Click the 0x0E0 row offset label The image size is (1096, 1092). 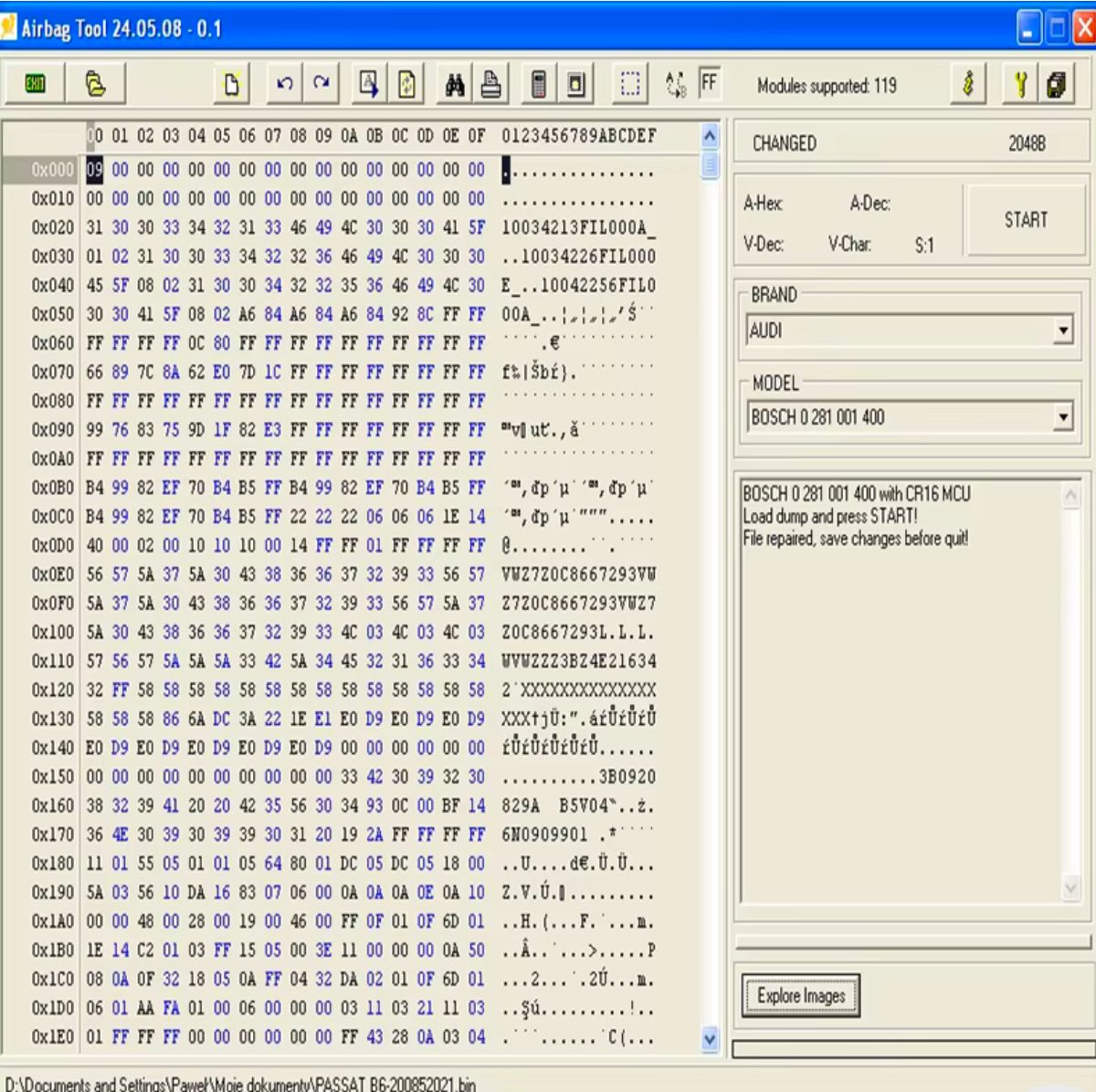[x=52, y=574]
